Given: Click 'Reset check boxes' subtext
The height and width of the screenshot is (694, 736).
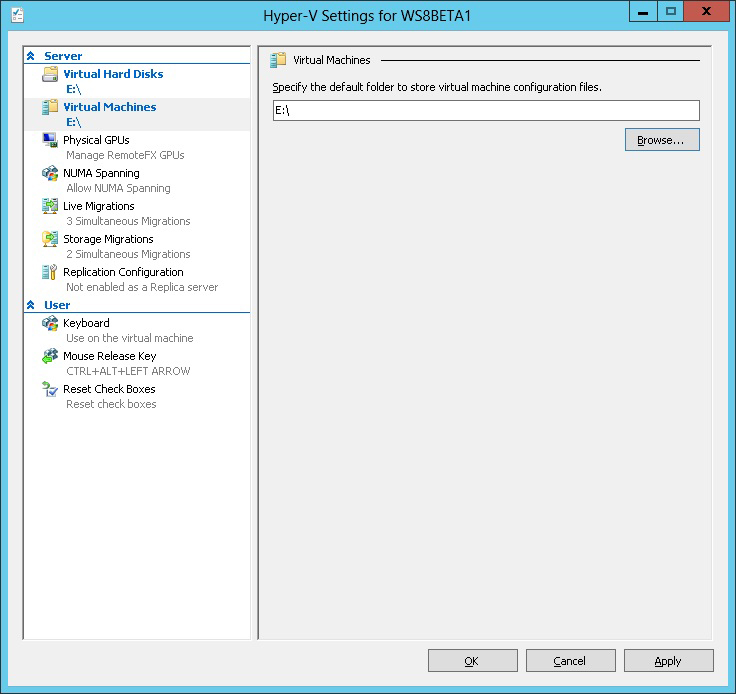Looking at the screenshot, I should point(111,404).
